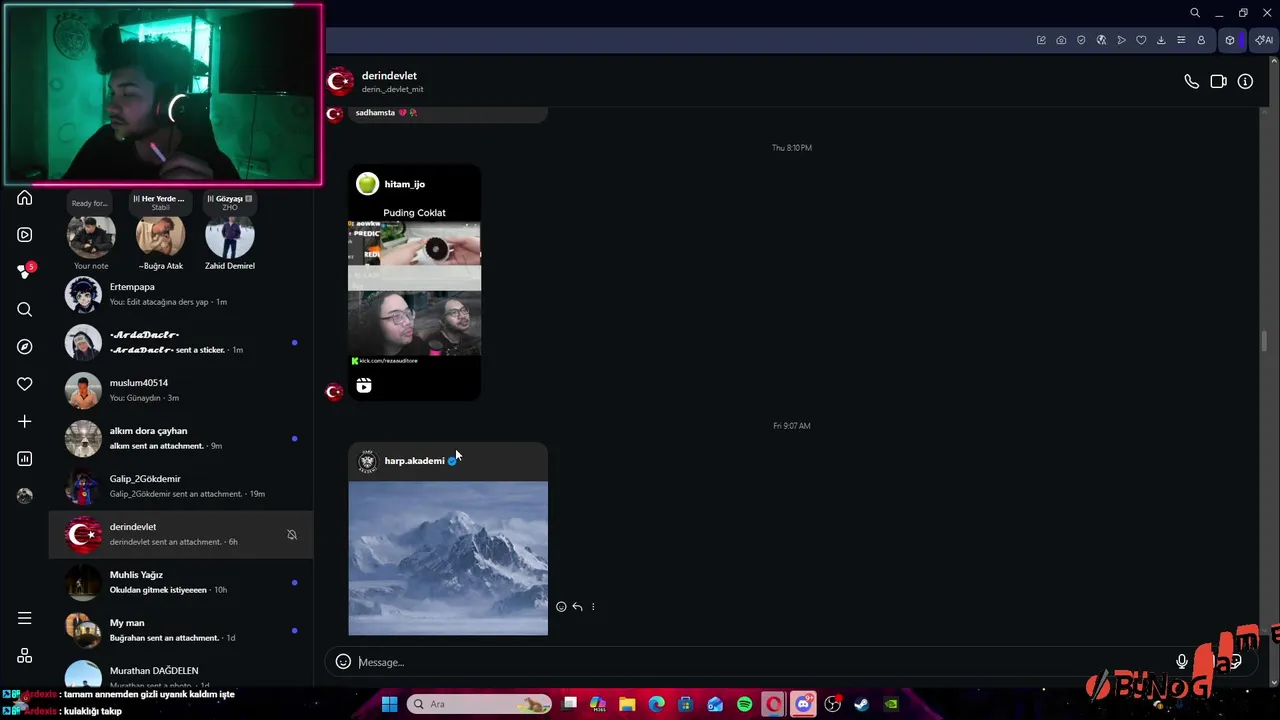Open the Reels icon in sidebar
This screenshot has height=720, width=1280.
pyautogui.click(x=25, y=235)
